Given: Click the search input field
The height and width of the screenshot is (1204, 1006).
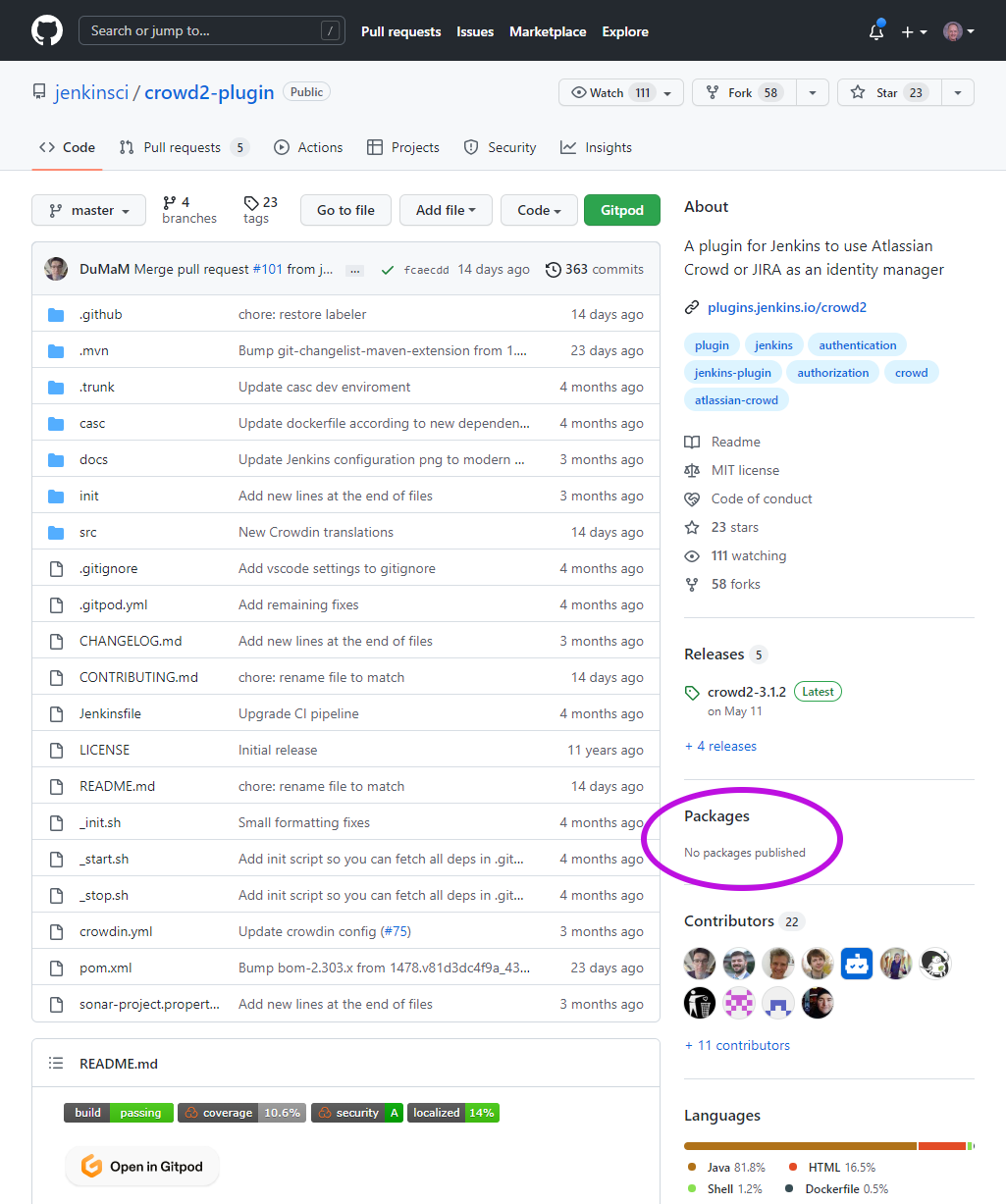Looking at the screenshot, I should 211,30.
